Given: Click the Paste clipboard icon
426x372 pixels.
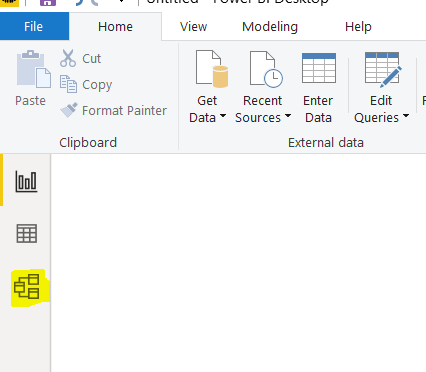Looking at the screenshot, I should tap(33, 69).
